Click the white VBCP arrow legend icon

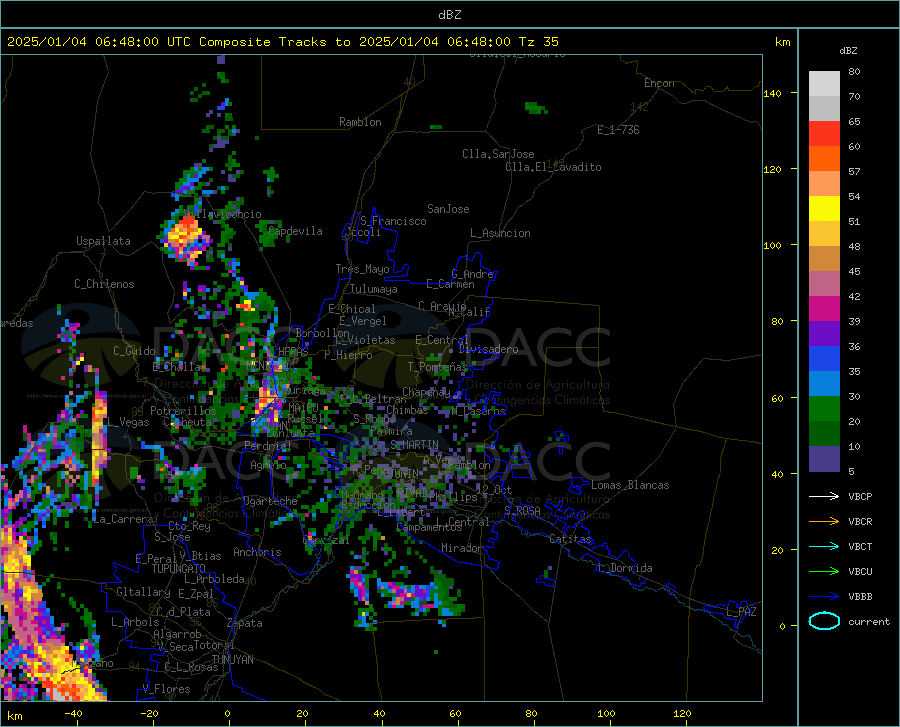click(x=824, y=496)
